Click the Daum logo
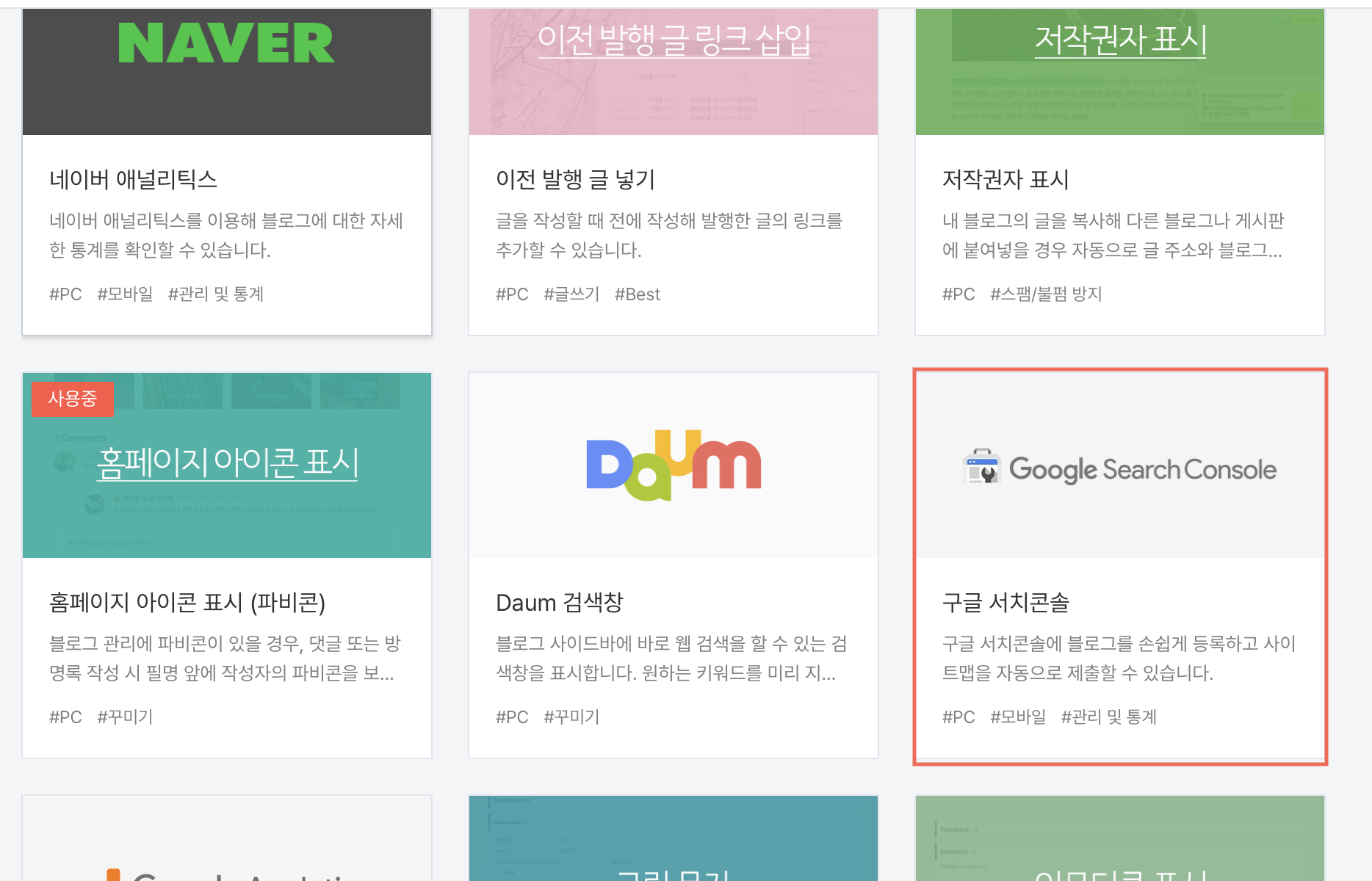The width and height of the screenshot is (1372, 881). (674, 465)
